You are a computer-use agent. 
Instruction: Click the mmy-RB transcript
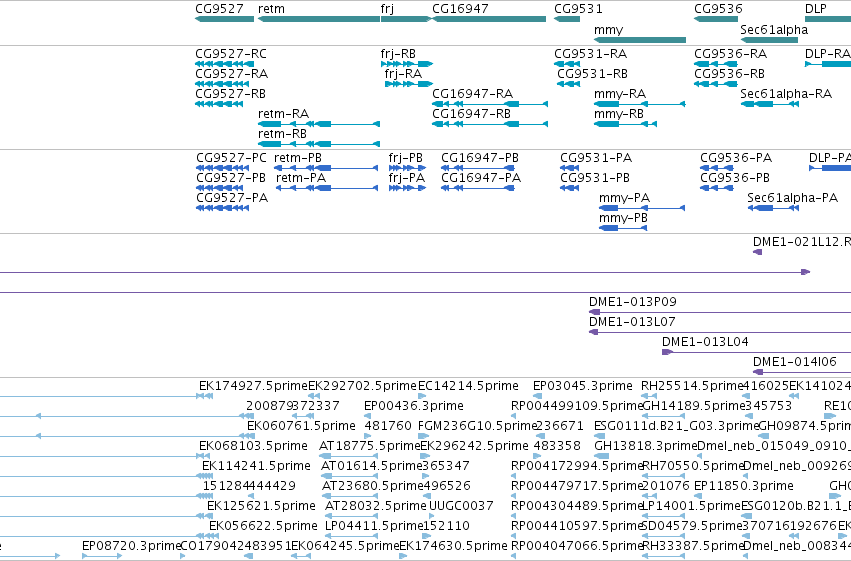(625, 124)
